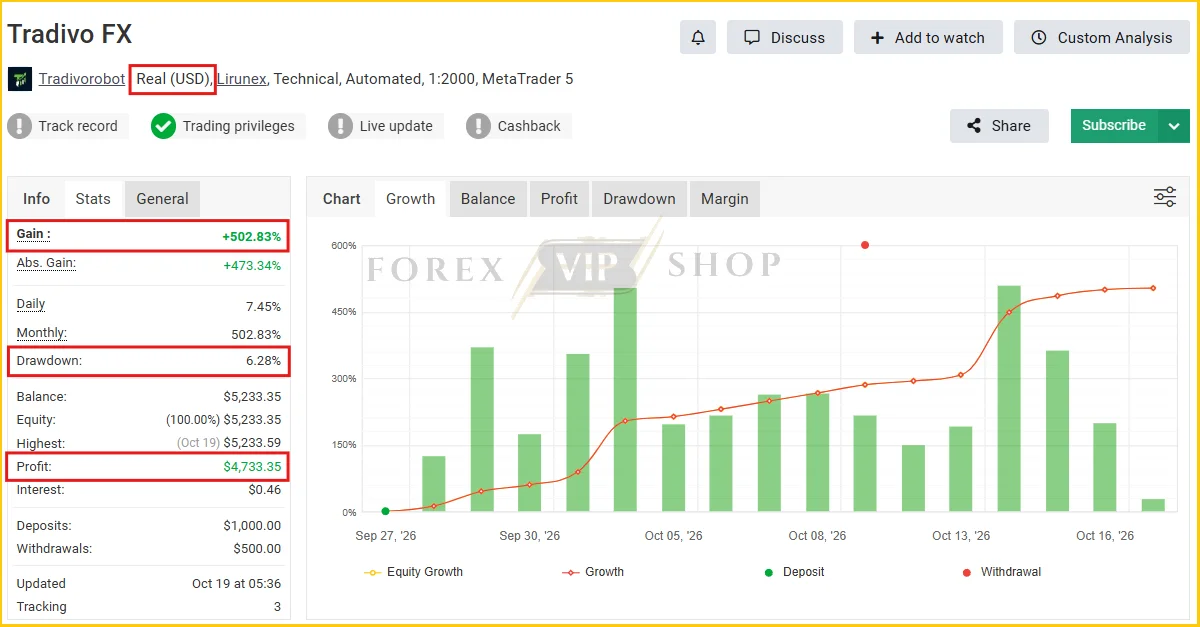Click the Tracking row label
This screenshot has width=1200, height=627.
tap(41, 607)
